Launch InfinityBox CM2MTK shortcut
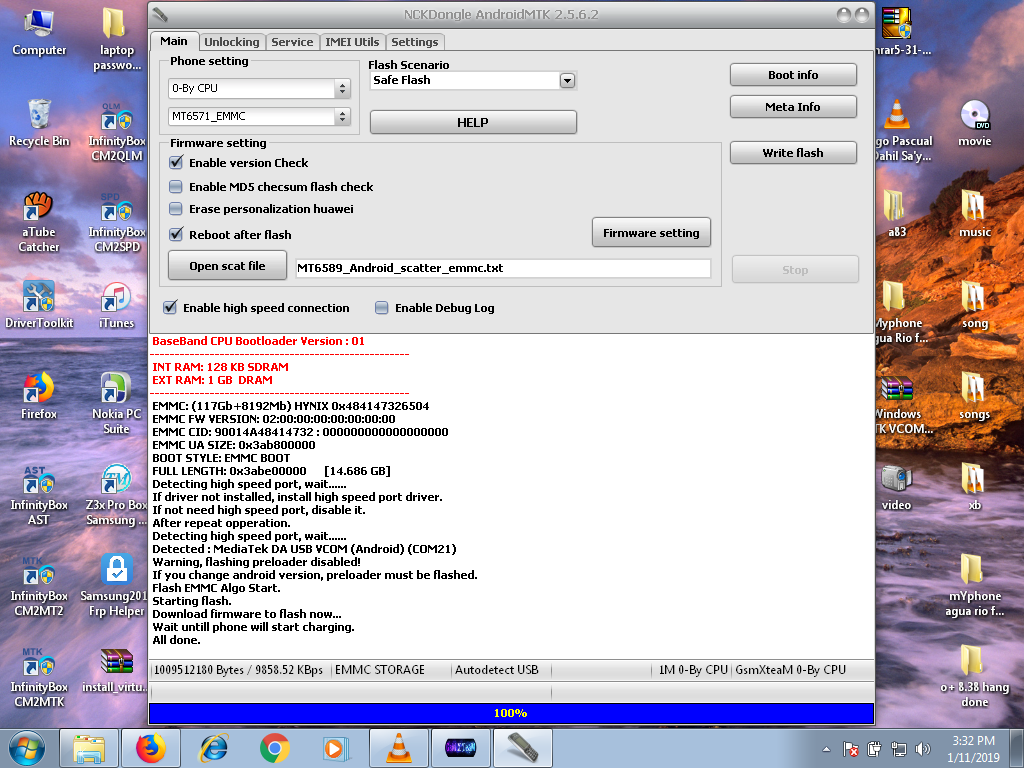The width and height of the screenshot is (1024, 768). click(x=39, y=678)
